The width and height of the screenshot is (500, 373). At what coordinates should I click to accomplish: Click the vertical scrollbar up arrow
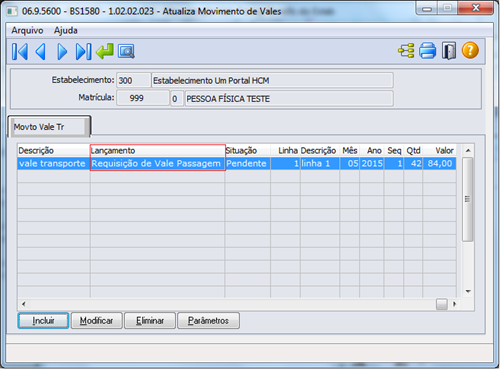tap(468, 151)
